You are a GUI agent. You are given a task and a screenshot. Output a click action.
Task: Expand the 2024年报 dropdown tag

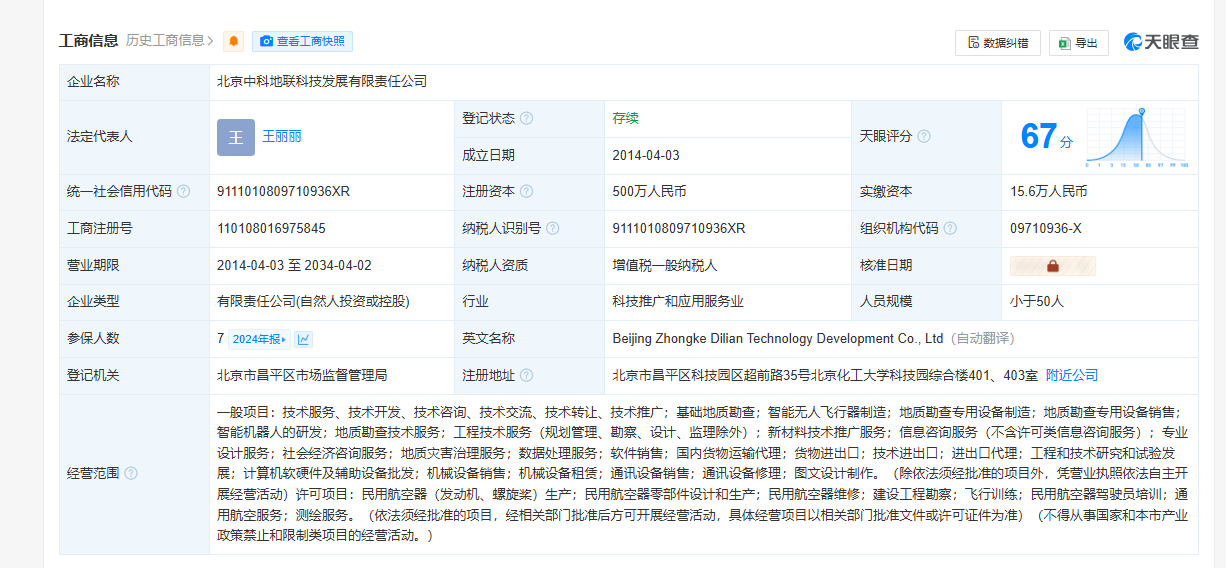click(260, 339)
